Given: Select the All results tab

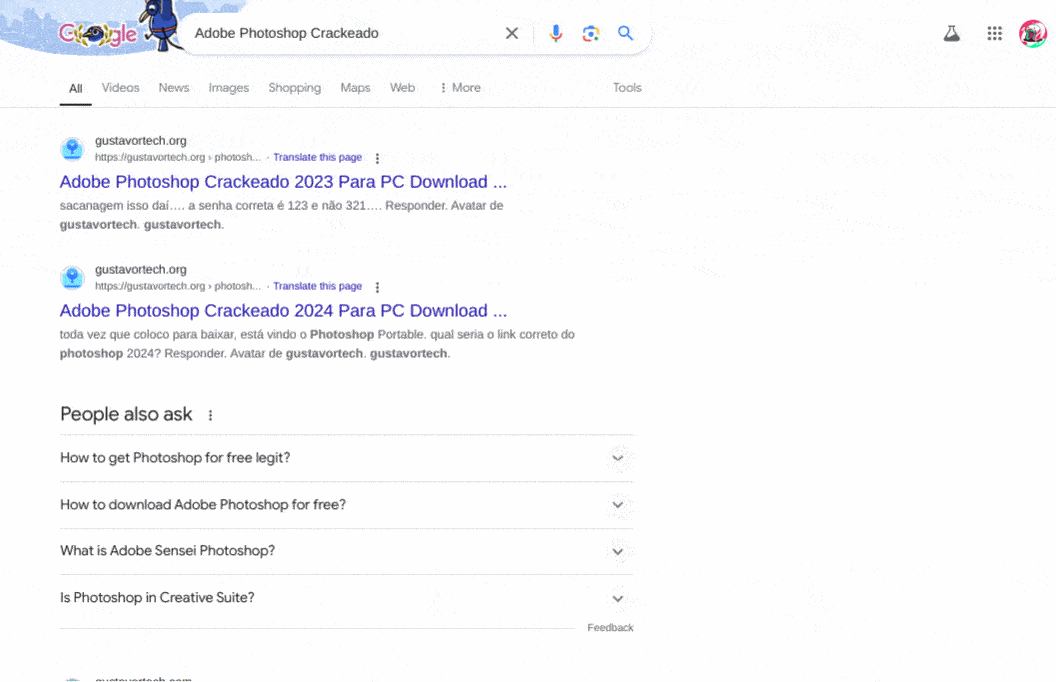Looking at the screenshot, I should click(x=75, y=88).
